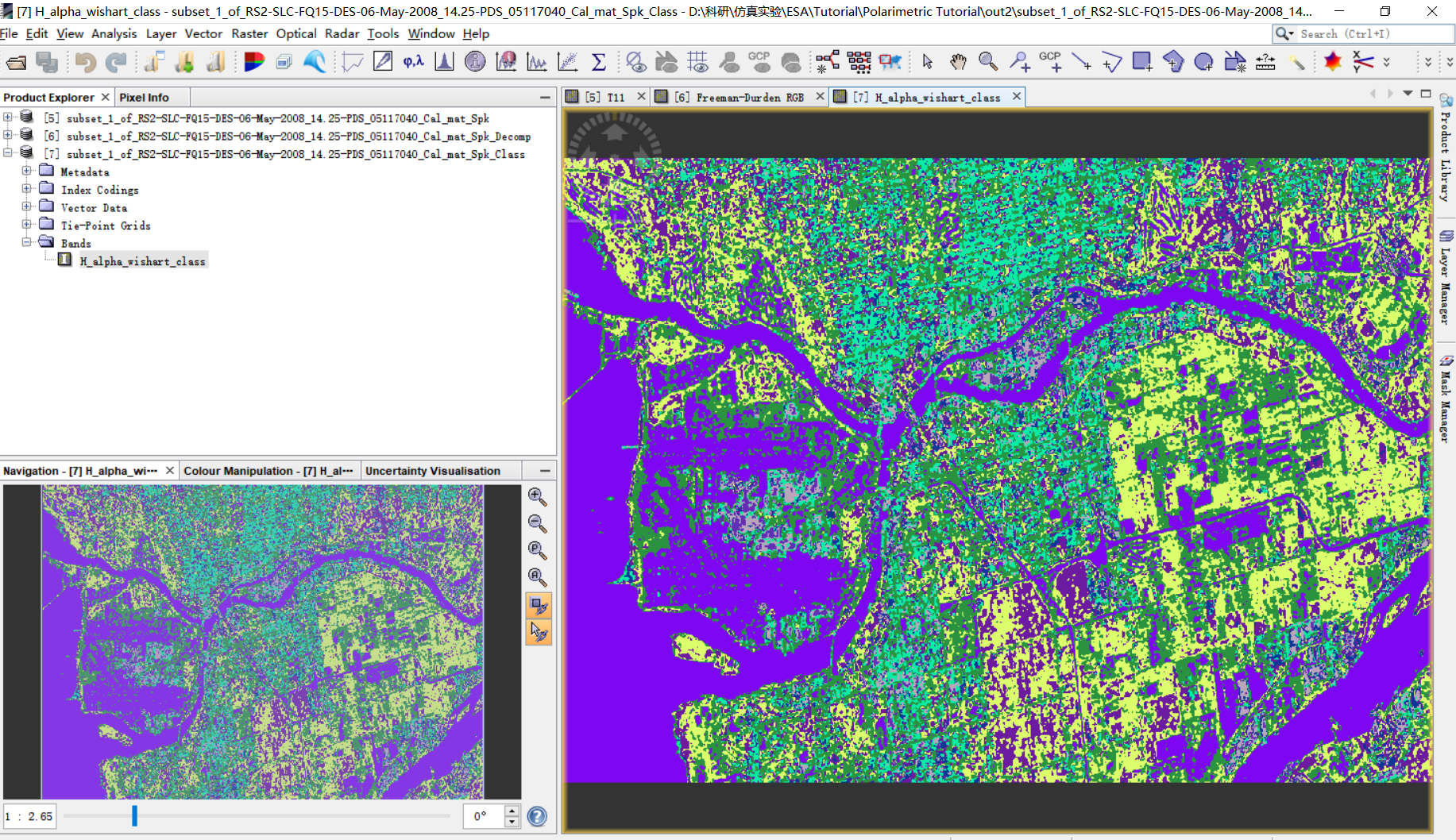Switch to the Pixel Info tab
1456x840 pixels.
(x=144, y=97)
